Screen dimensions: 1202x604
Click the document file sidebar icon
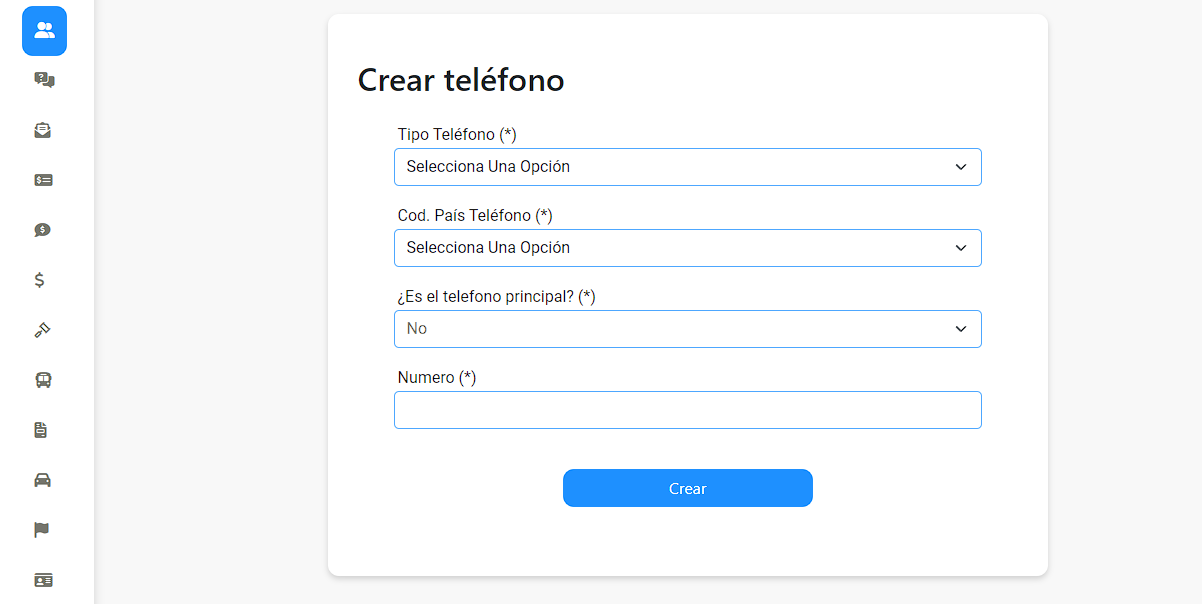coord(41,430)
